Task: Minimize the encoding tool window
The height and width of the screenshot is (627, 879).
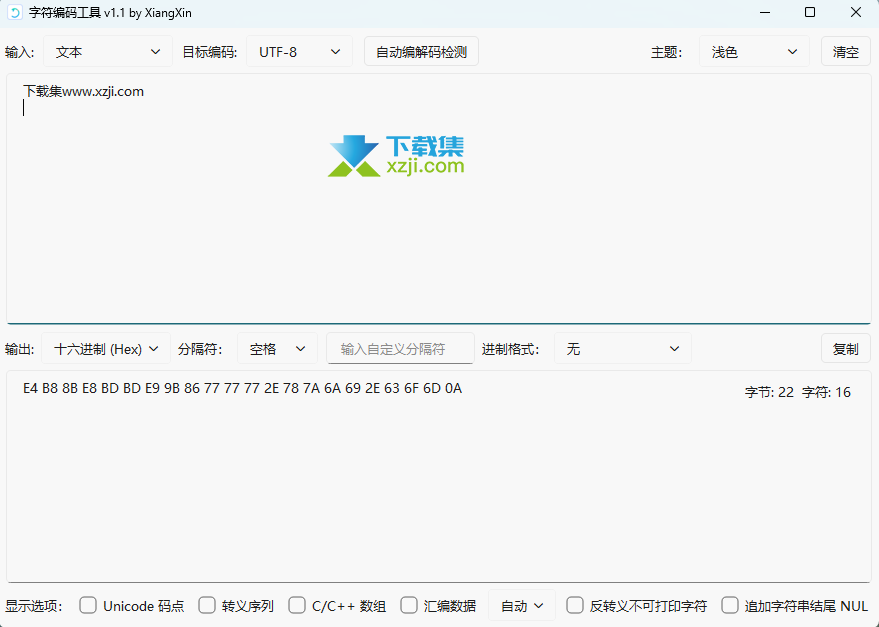Action: pos(764,12)
